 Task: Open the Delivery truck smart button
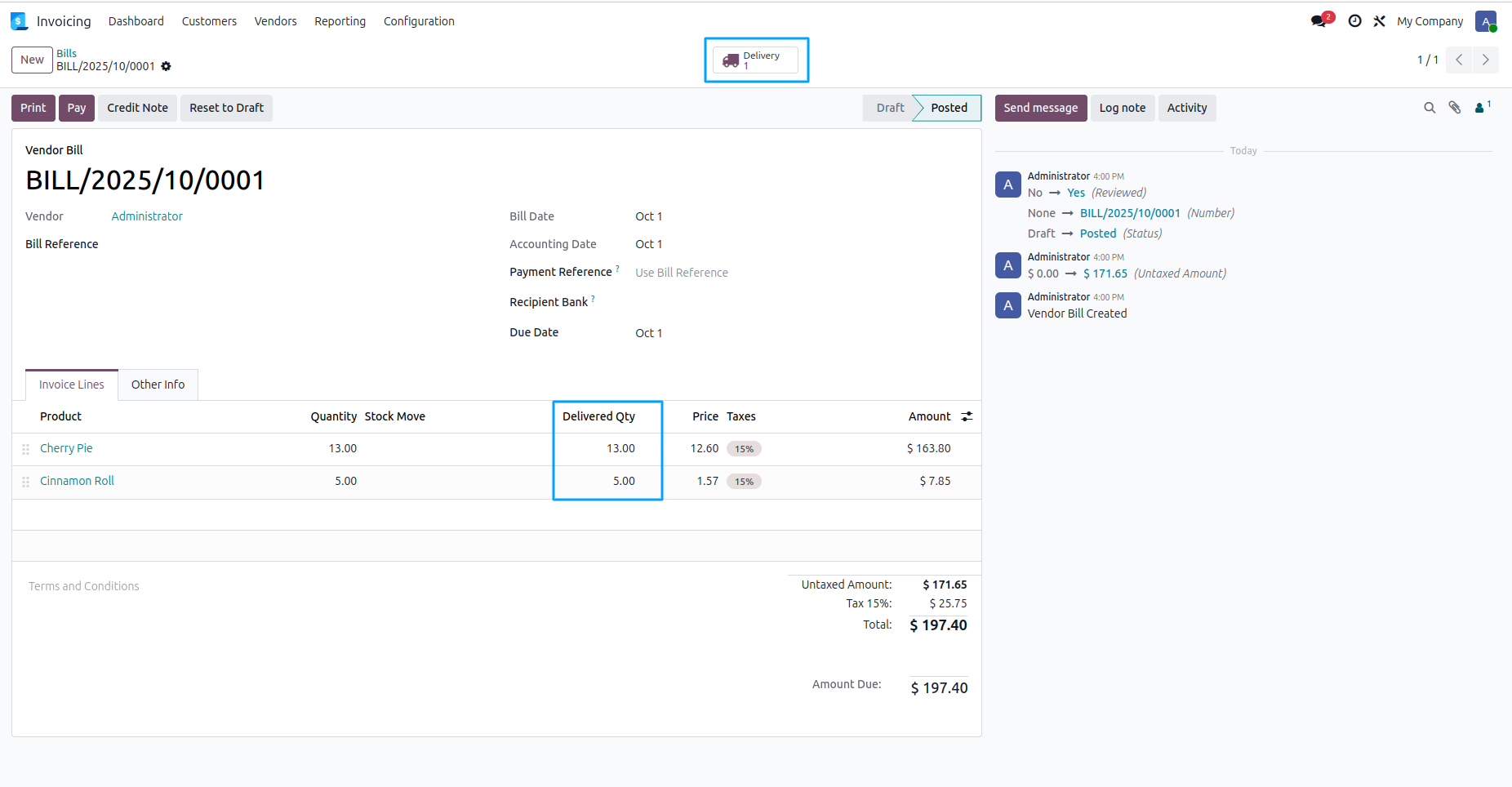[756, 60]
